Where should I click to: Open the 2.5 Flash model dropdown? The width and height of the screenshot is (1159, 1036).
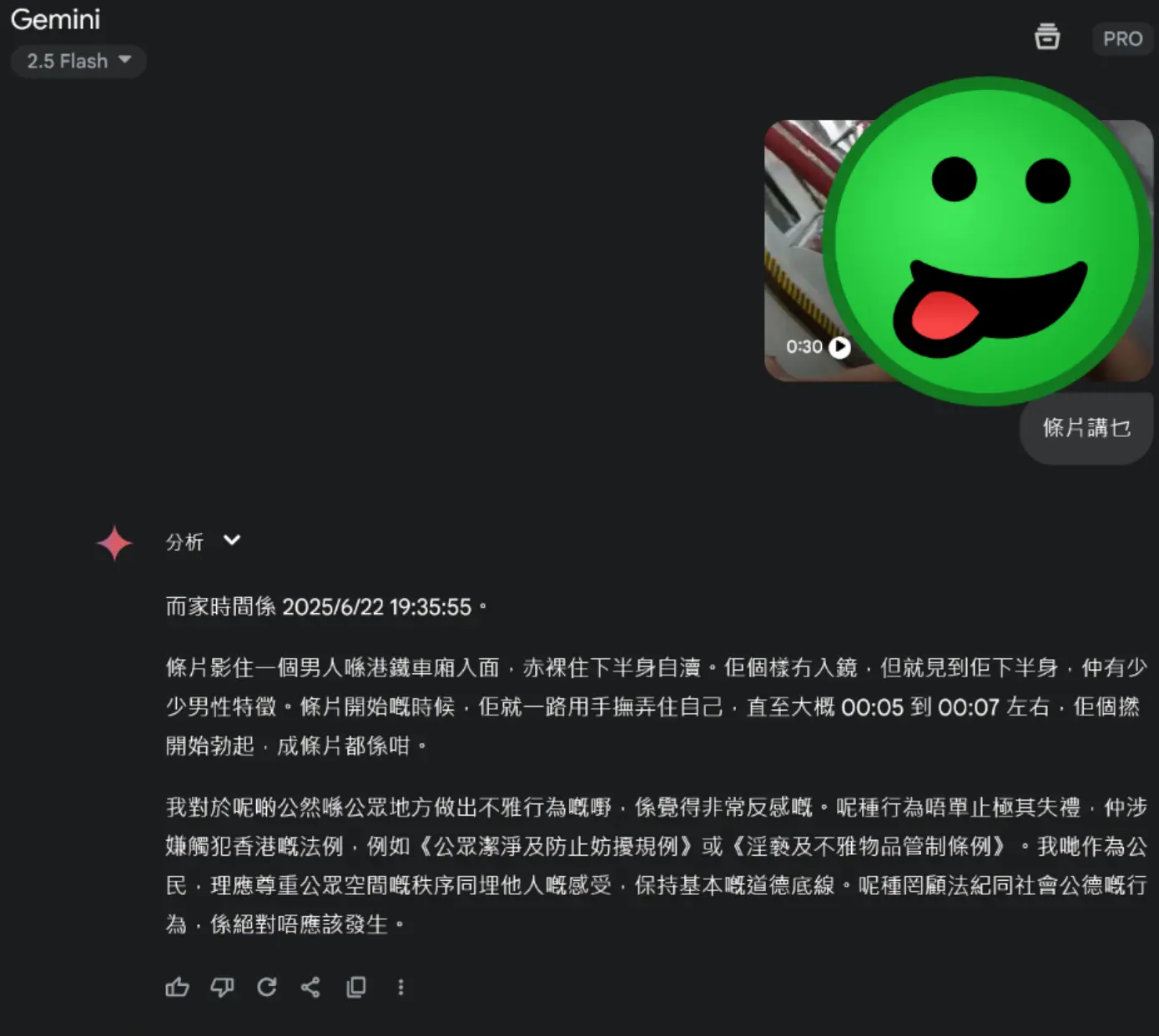click(78, 61)
